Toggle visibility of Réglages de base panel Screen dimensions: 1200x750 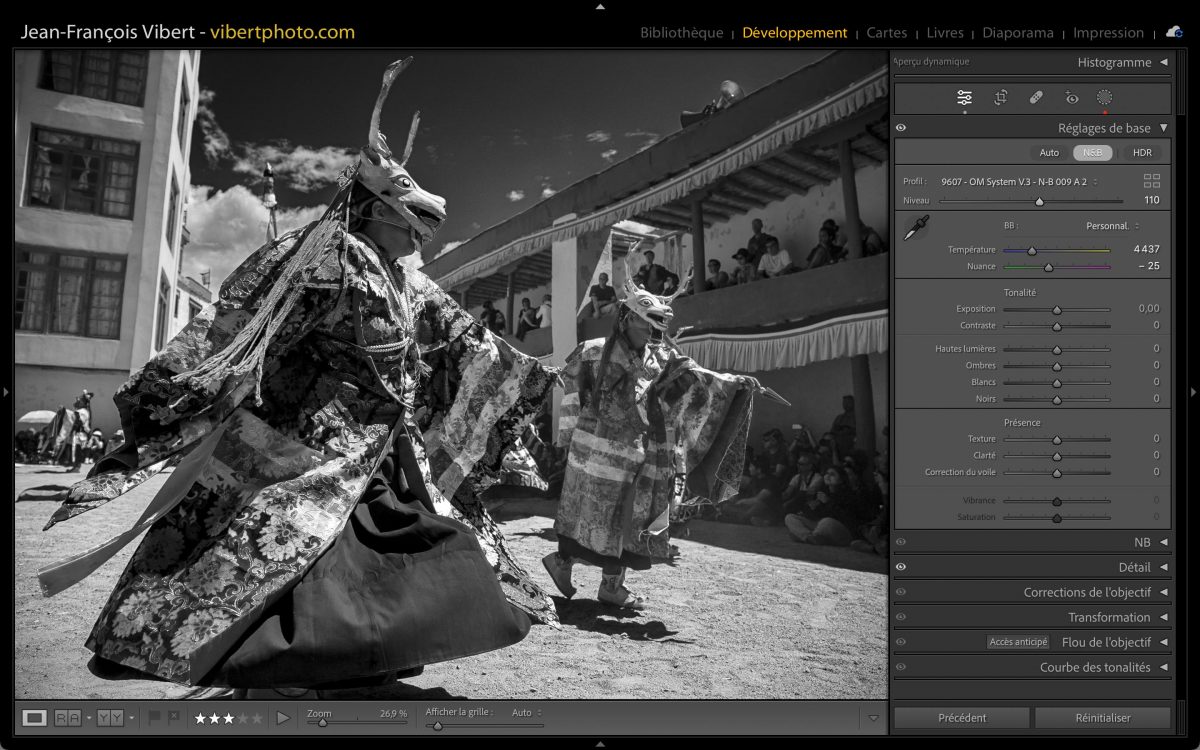901,128
